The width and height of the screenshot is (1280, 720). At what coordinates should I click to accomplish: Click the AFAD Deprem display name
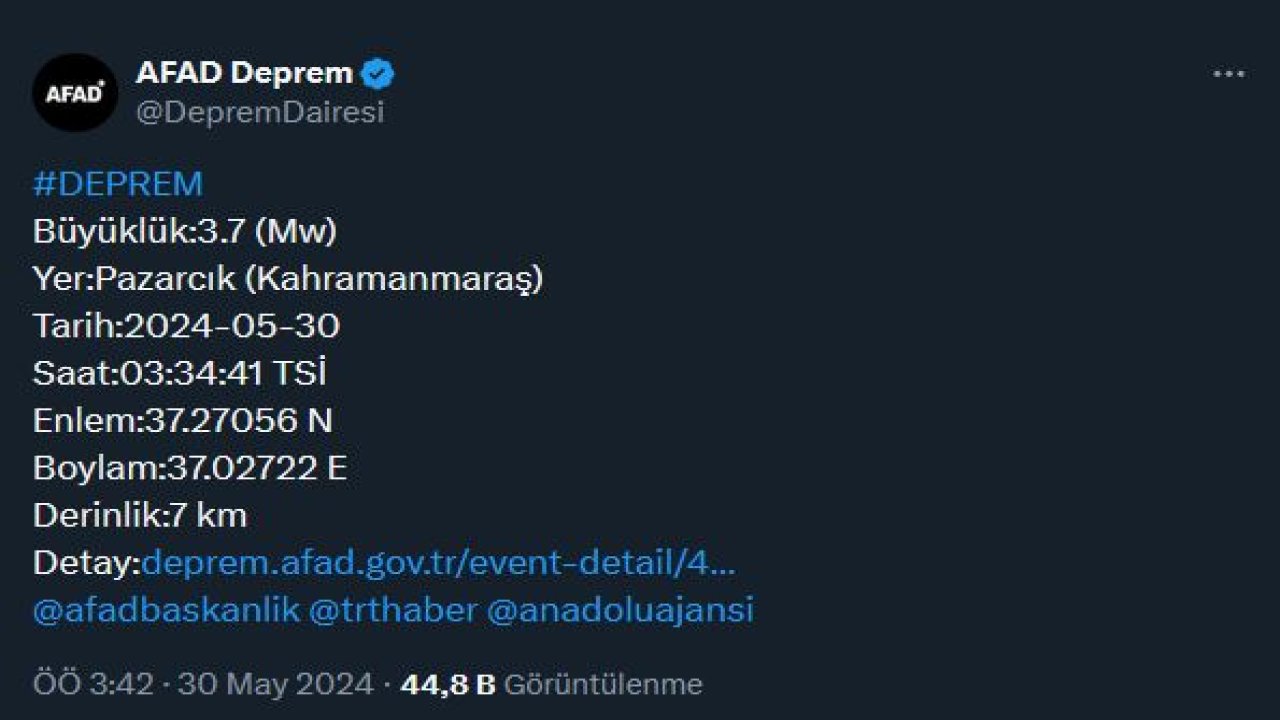245,70
